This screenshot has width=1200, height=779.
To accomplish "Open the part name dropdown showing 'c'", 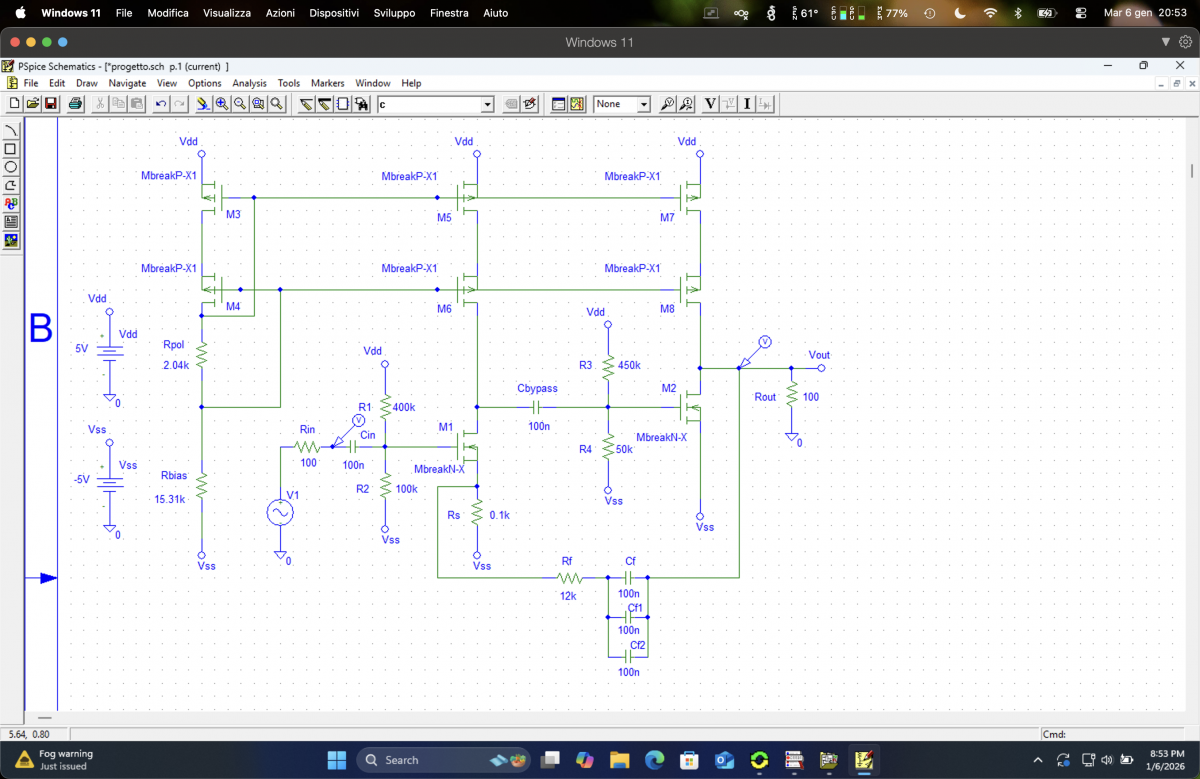I will click(487, 104).
